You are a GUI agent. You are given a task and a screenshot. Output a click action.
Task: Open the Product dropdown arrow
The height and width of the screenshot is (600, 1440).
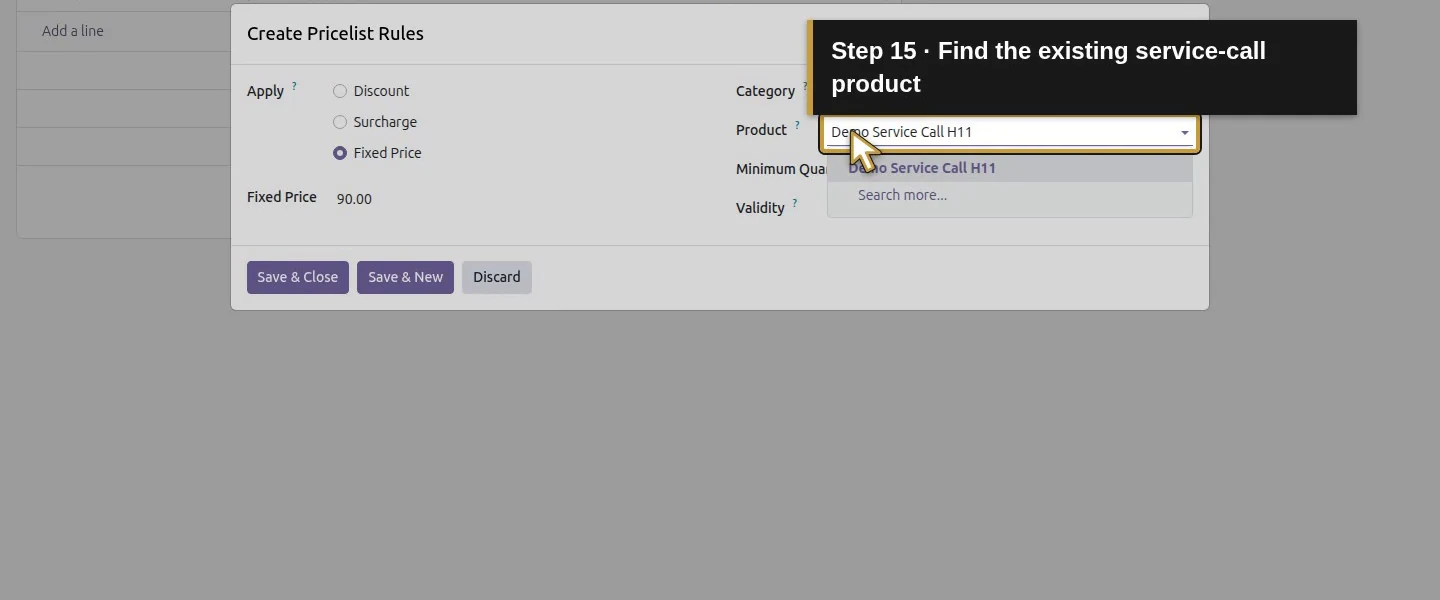[x=1185, y=133]
